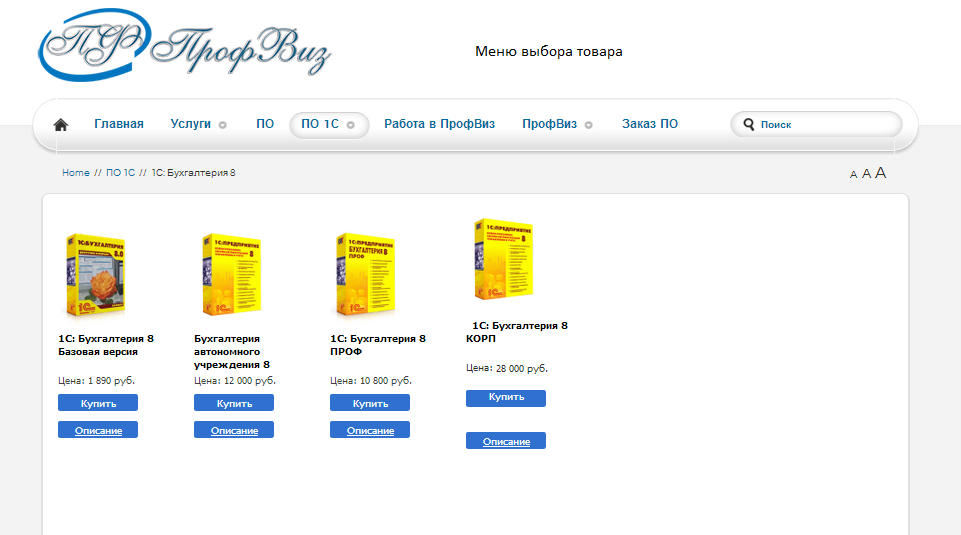Open Работа в ПрофВиз menu item
Image resolution: width=961 pixels, height=535 pixels.
(439, 124)
